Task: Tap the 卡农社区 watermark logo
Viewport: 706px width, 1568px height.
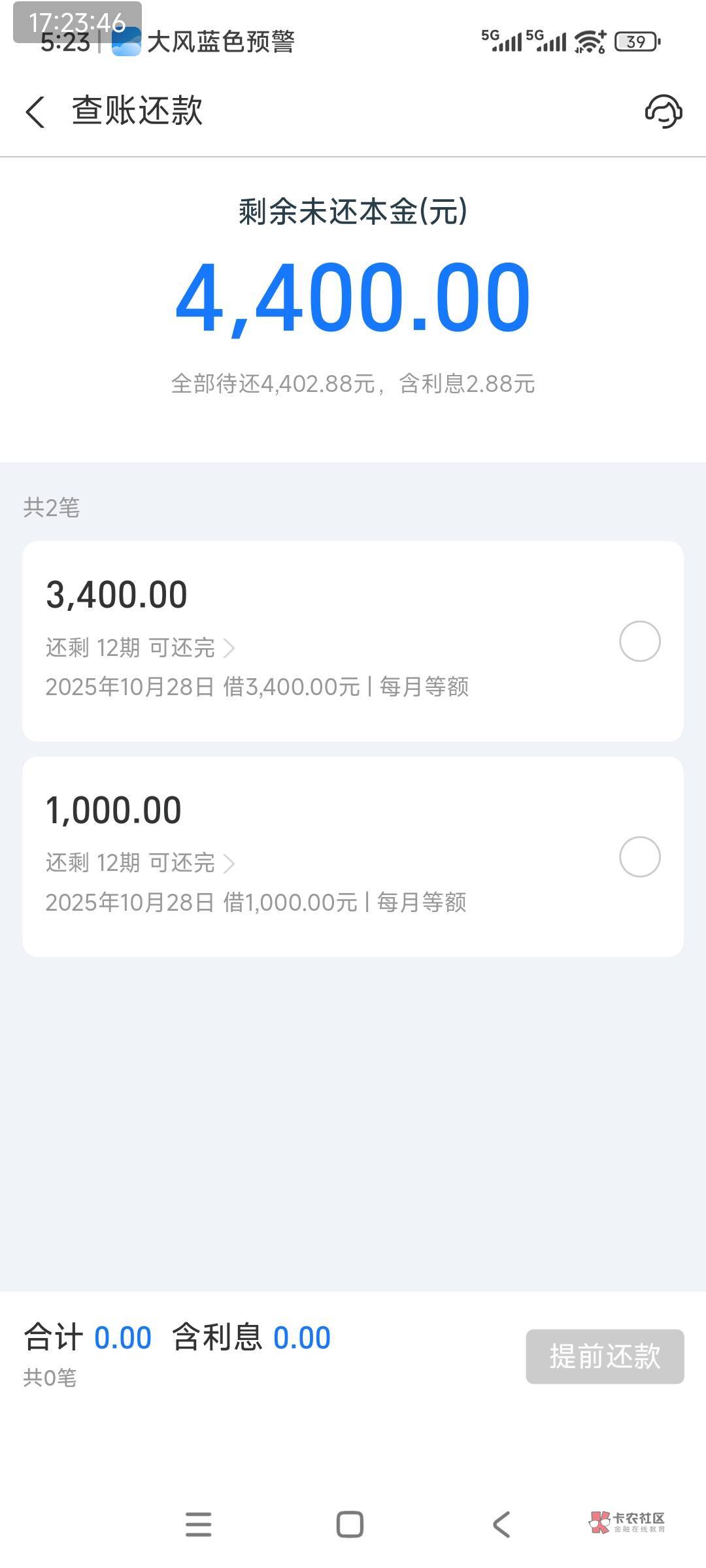Action: tap(626, 1522)
